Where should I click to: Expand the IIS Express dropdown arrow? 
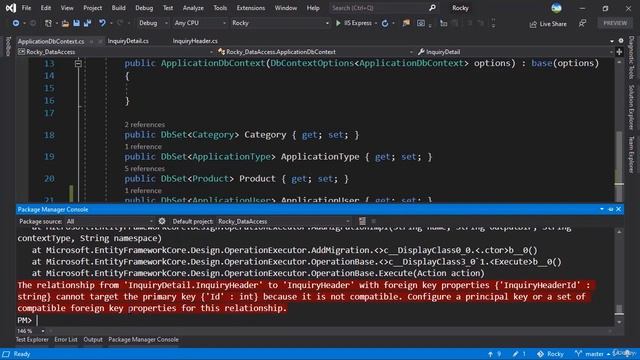pyautogui.click(x=376, y=23)
